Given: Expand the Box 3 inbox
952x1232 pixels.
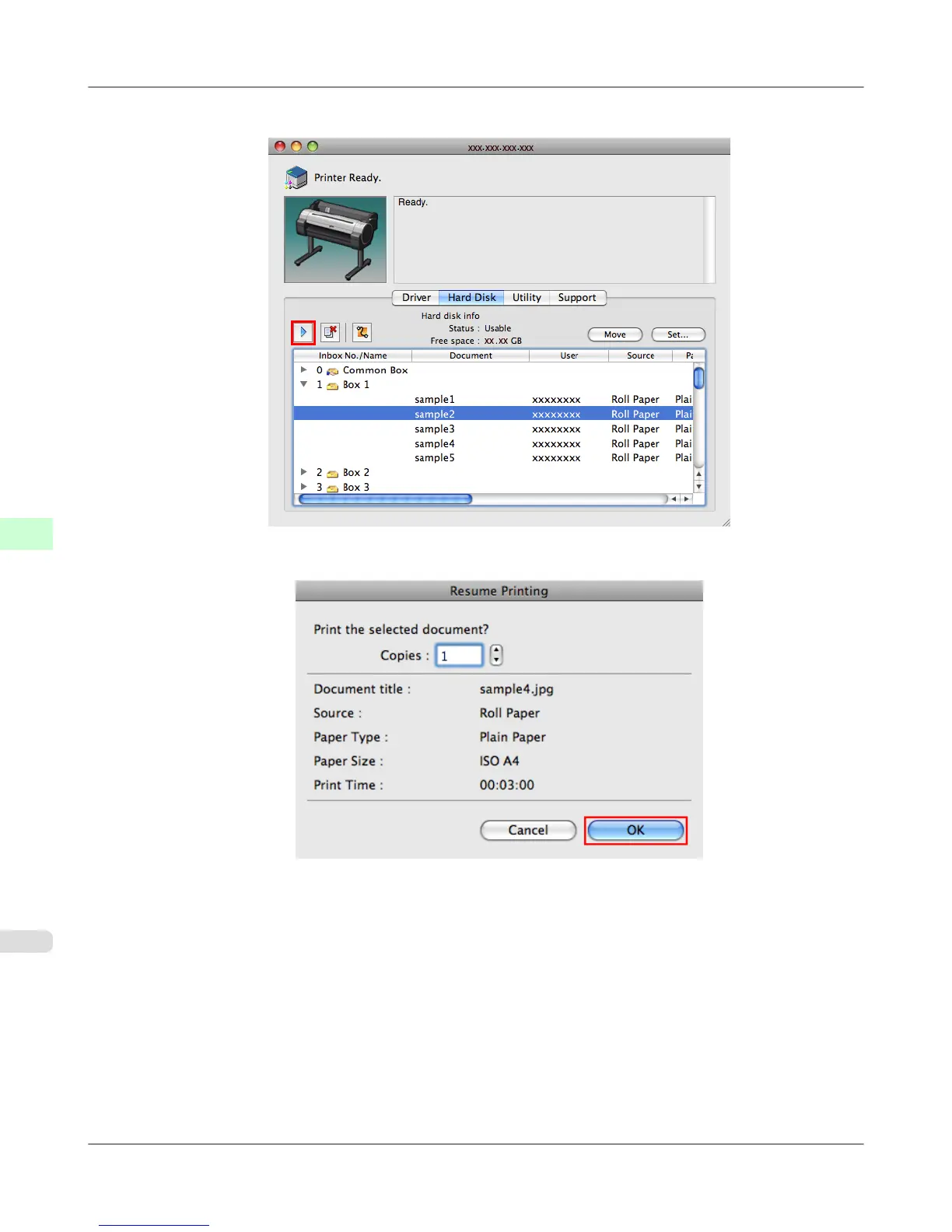Looking at the screenshot, I should pos(303,487).
